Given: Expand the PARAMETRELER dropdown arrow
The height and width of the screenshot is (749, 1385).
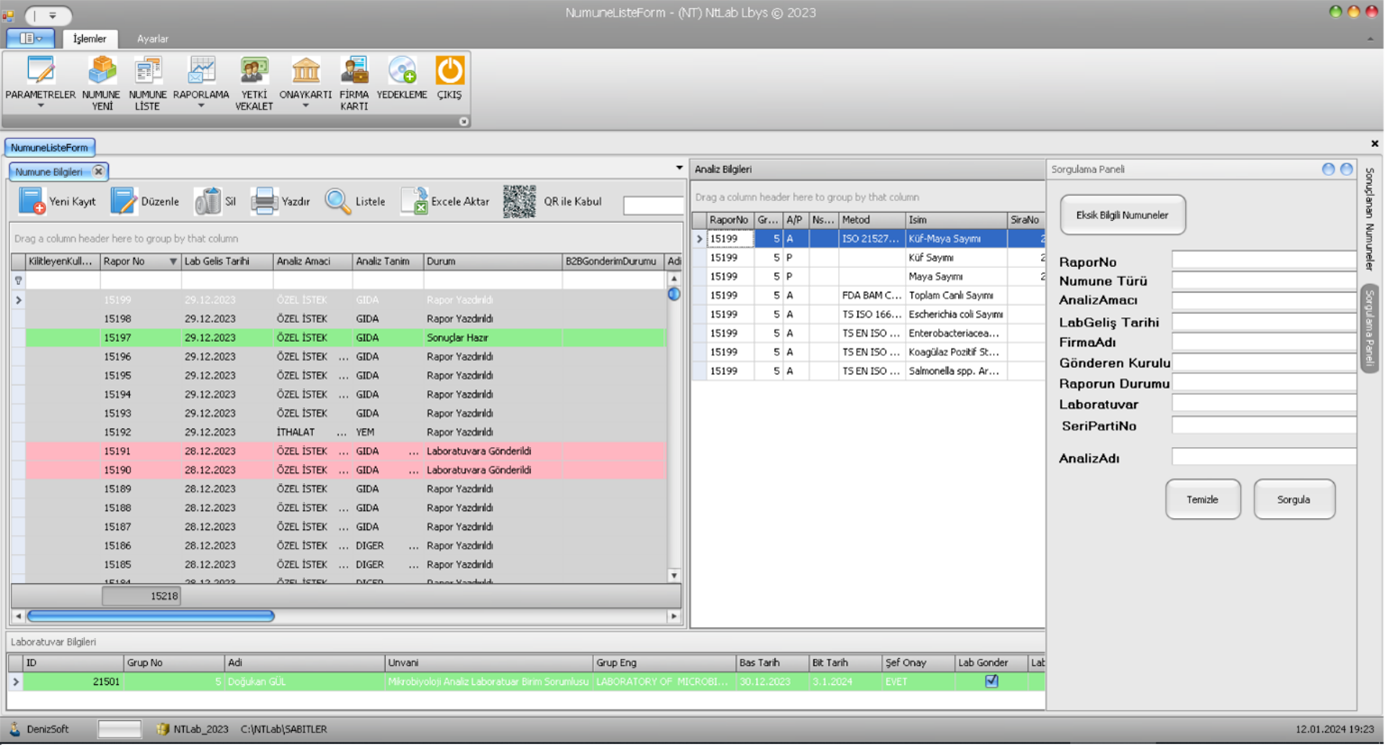Looking at the screenshot, I should [x=41, y=106].
